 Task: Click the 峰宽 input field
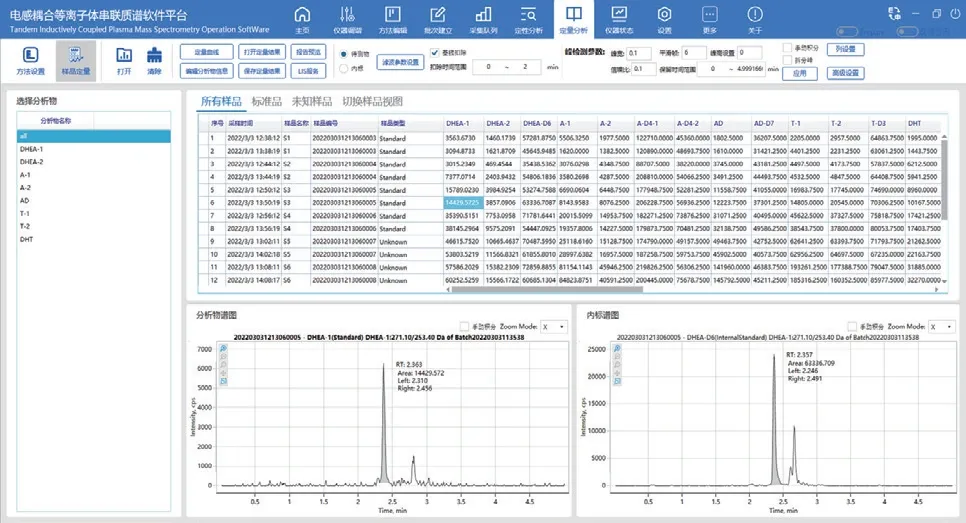pos(639,53)
